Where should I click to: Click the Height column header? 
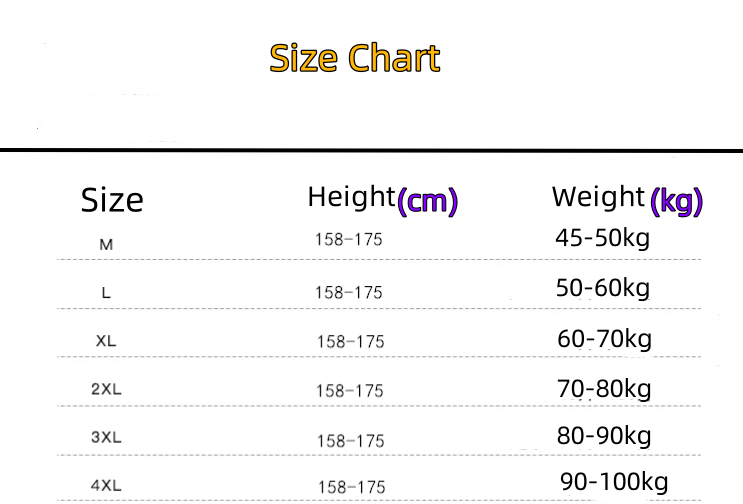[x=351, y=197]
